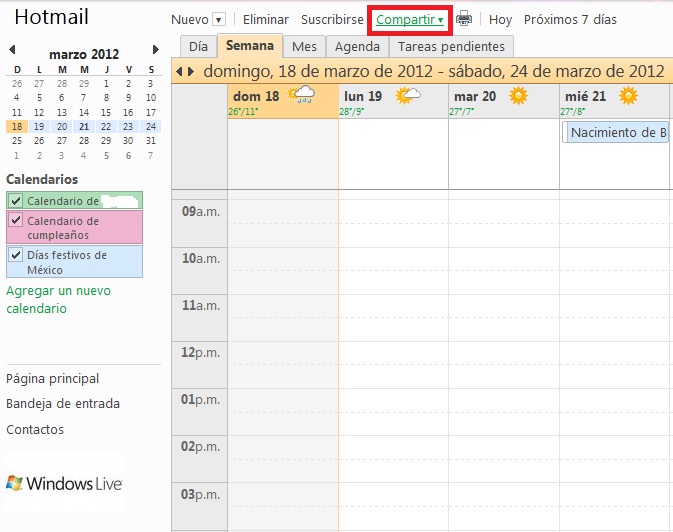Select day 24 in mini calendar
This screenshot has width=673, height=532.
(151, 127)
